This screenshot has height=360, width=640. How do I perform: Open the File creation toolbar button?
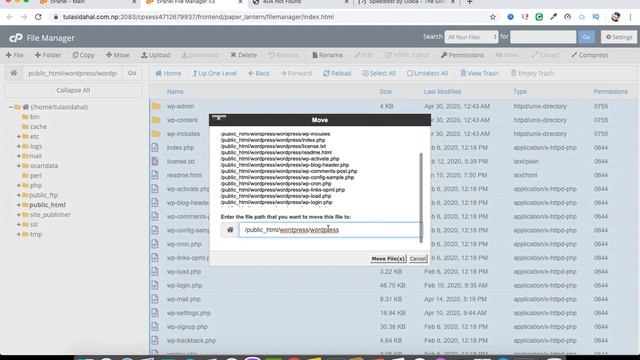pyautogui.click(x=15, y=55)
